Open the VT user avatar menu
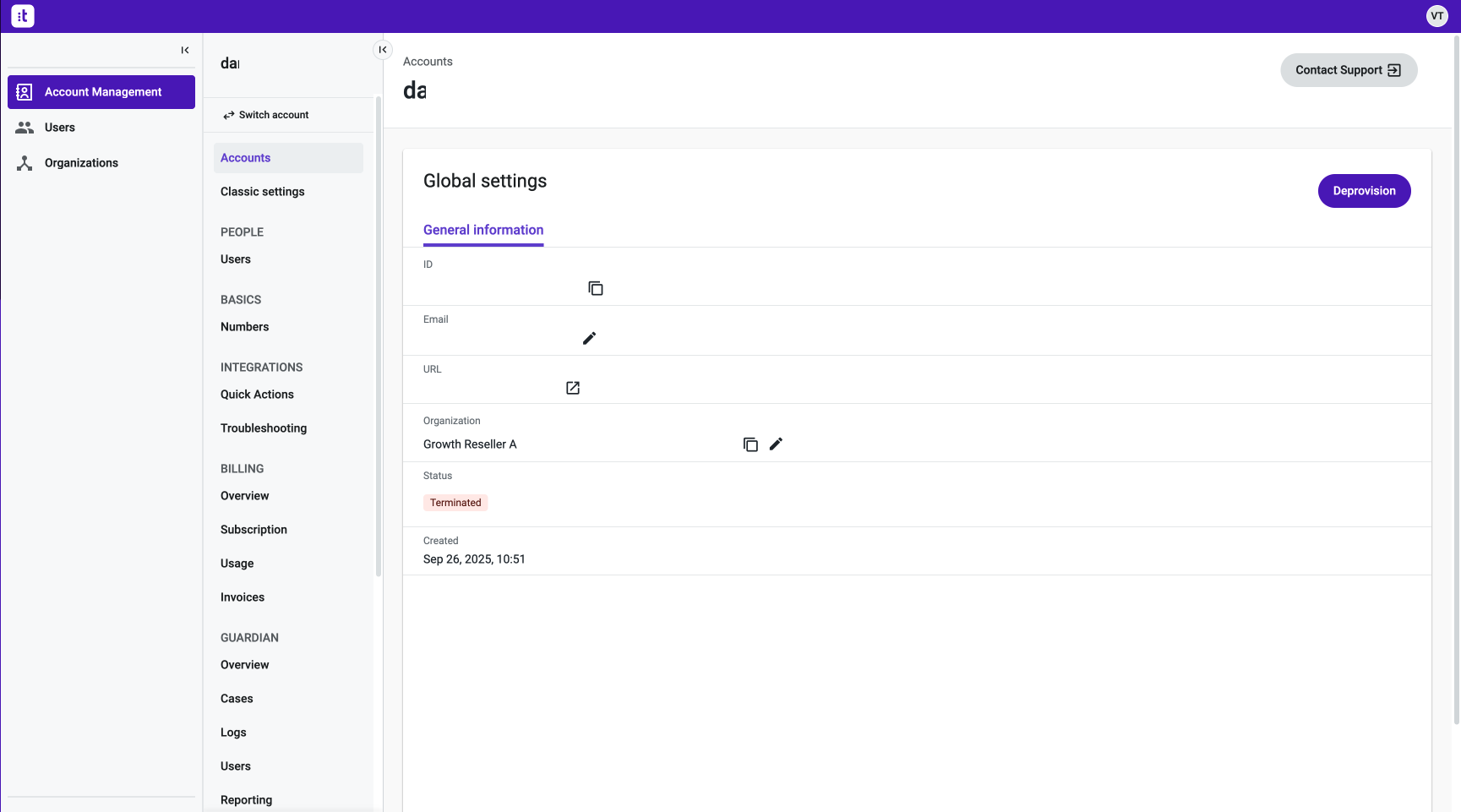 pos(1436,16)
